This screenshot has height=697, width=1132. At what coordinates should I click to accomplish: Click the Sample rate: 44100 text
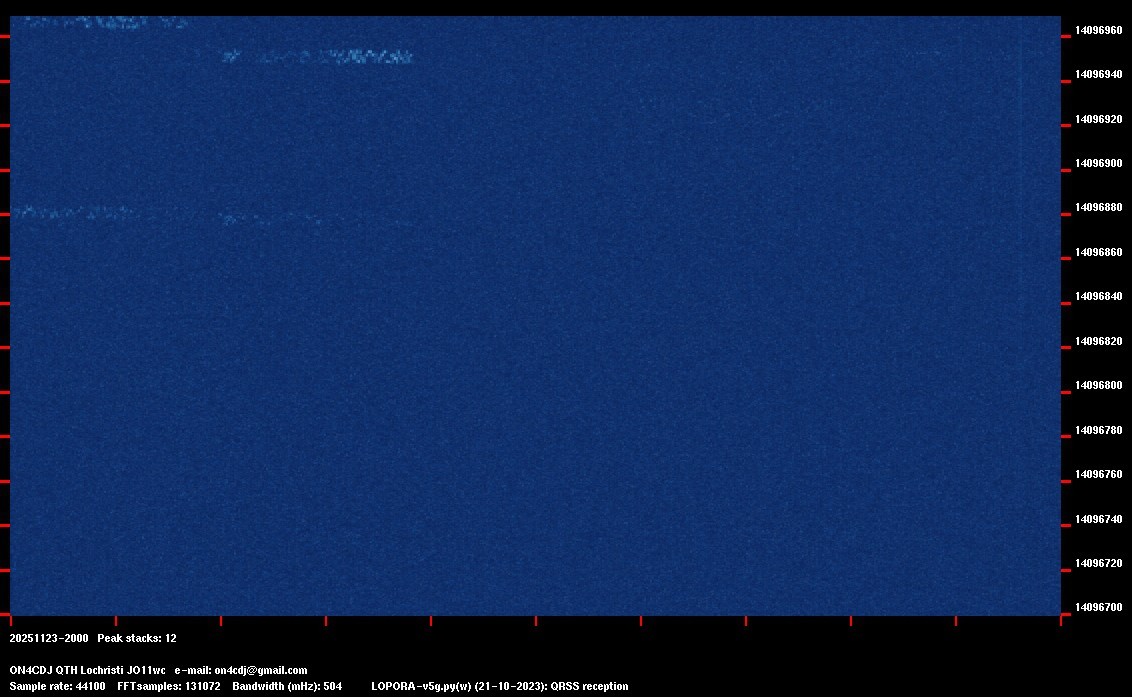tap(57, 686)
